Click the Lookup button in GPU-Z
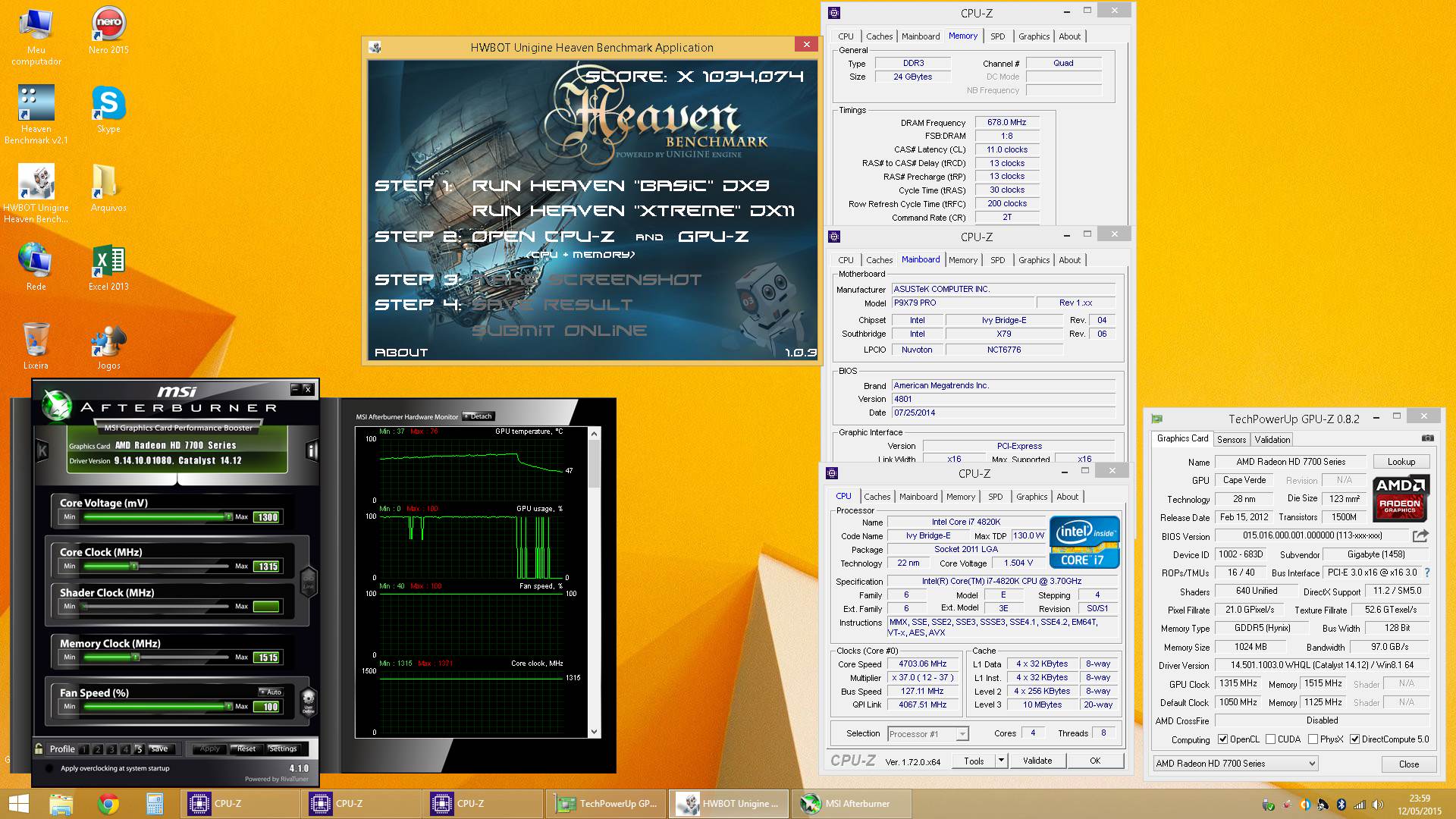 pos(1401,462)
